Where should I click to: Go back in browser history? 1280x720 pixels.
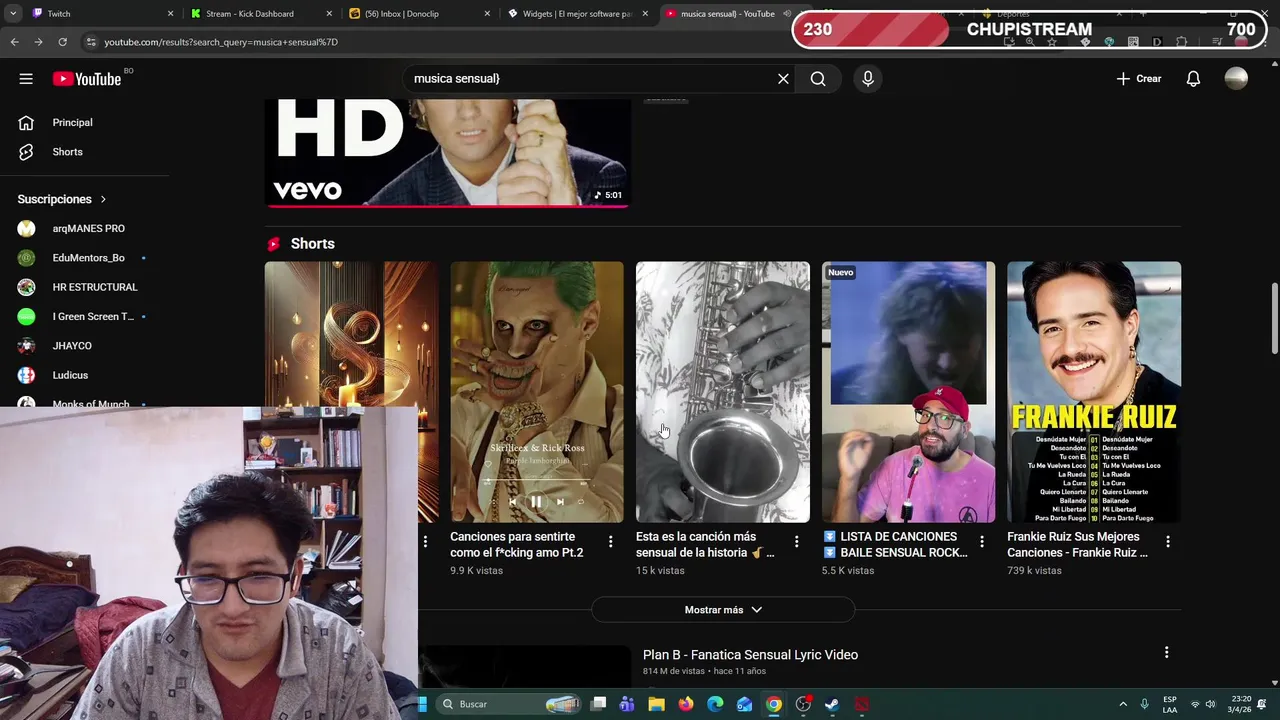[x=14, y=42]
